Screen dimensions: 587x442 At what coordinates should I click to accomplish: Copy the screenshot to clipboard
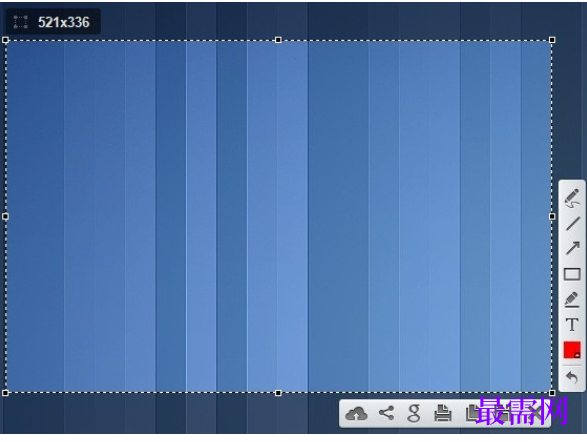(472, 413)
